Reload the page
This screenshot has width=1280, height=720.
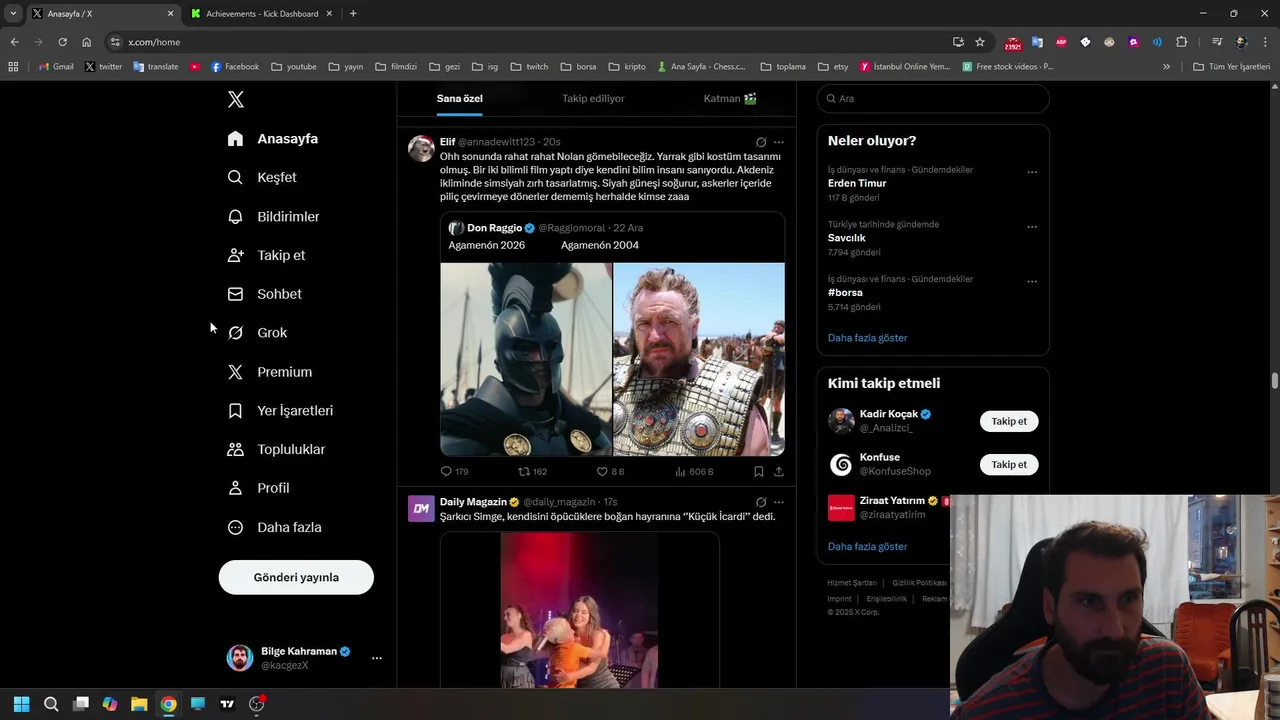click(62, 42)
